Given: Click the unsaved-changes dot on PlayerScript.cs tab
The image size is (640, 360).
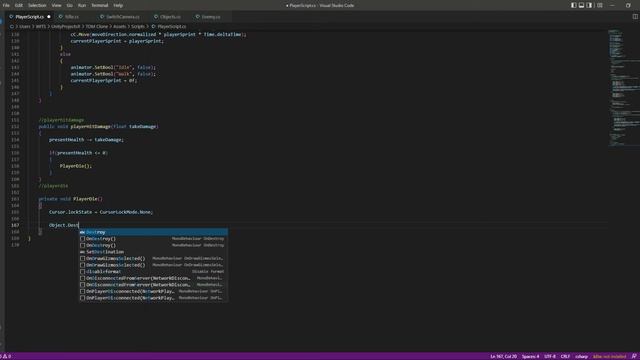Looking at the screenshot, I should coord(49,17).
